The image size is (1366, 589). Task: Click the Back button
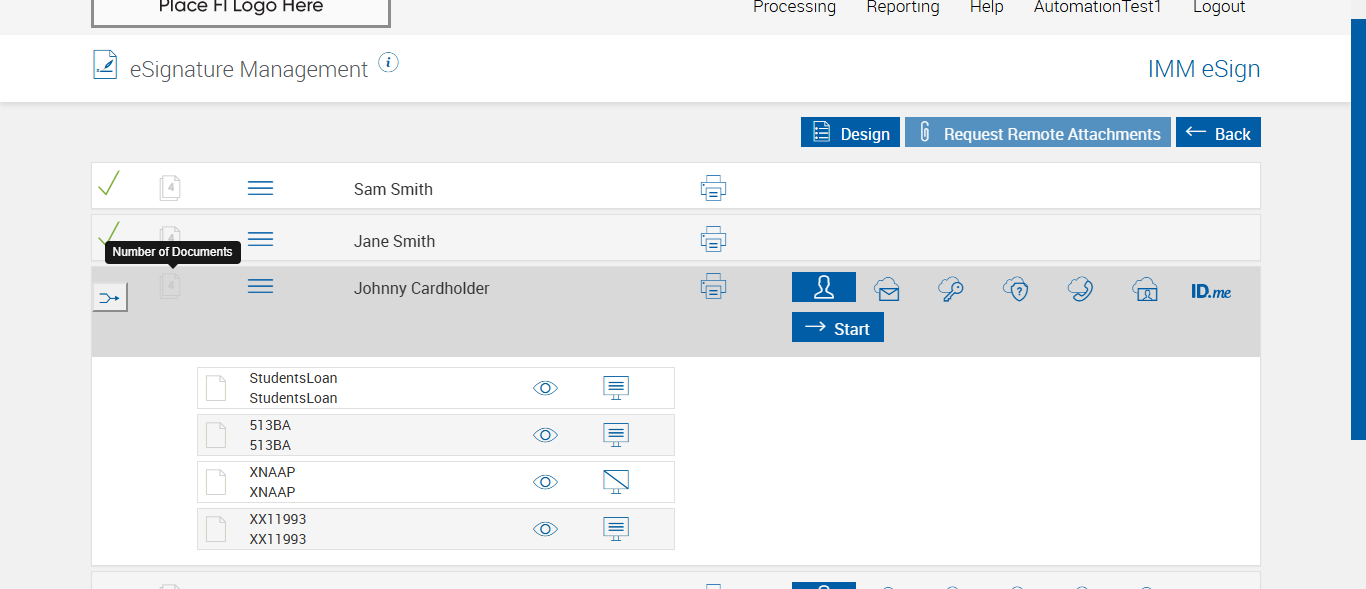(x=1218, y=133)
